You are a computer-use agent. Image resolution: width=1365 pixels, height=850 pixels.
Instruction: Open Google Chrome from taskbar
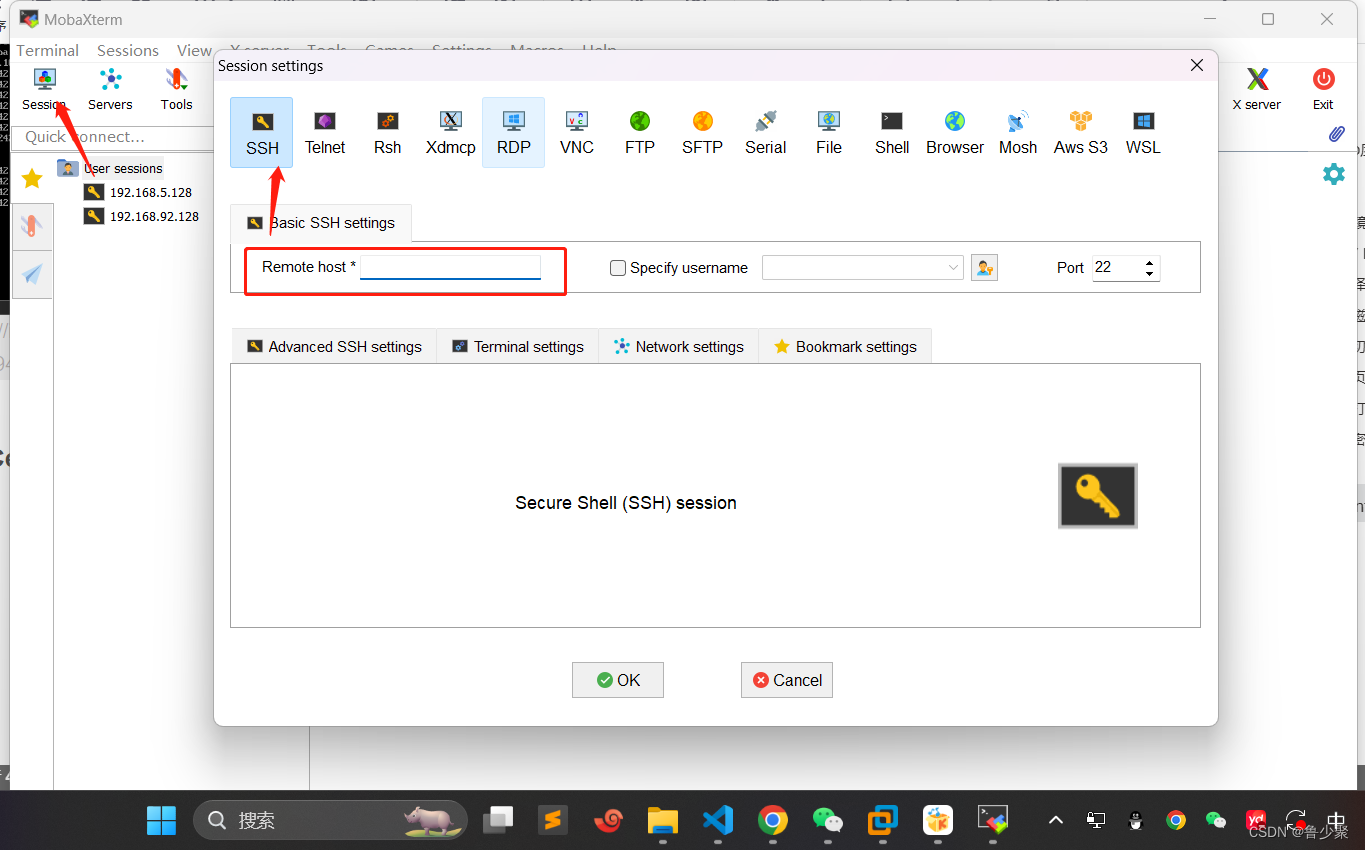772,820
